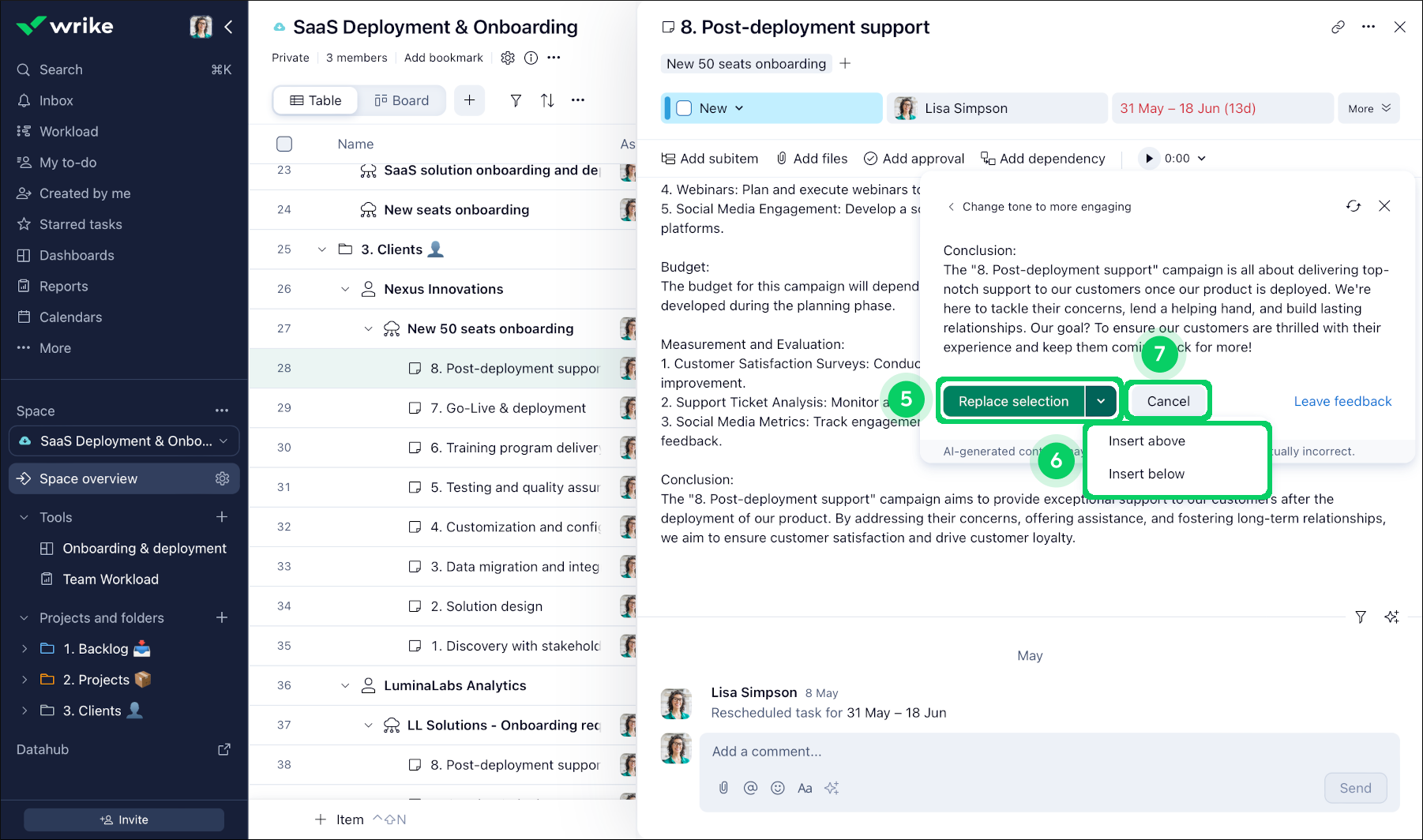Viewport: 1423px width, 840px height.
Task: Click the regenerate AI response icon
Action: (x=1353, y=206)
